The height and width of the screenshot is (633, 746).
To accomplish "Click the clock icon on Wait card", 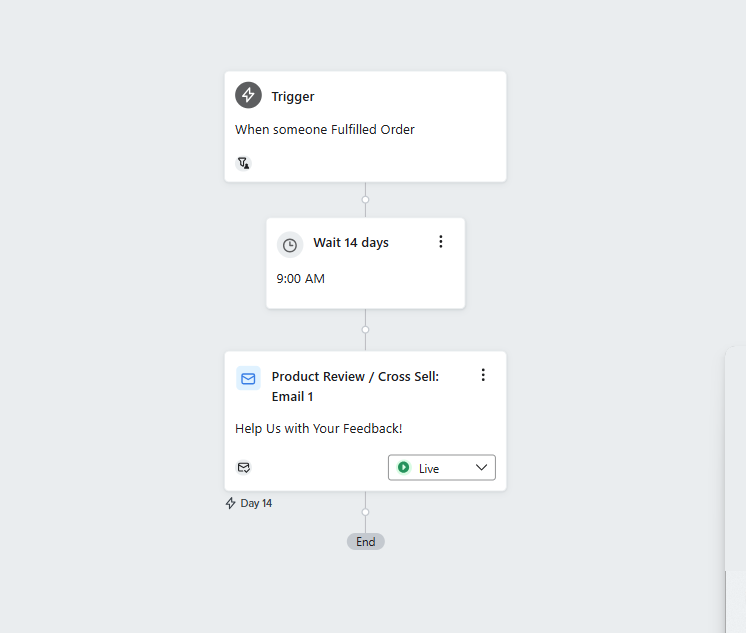I will click(290, 245).
